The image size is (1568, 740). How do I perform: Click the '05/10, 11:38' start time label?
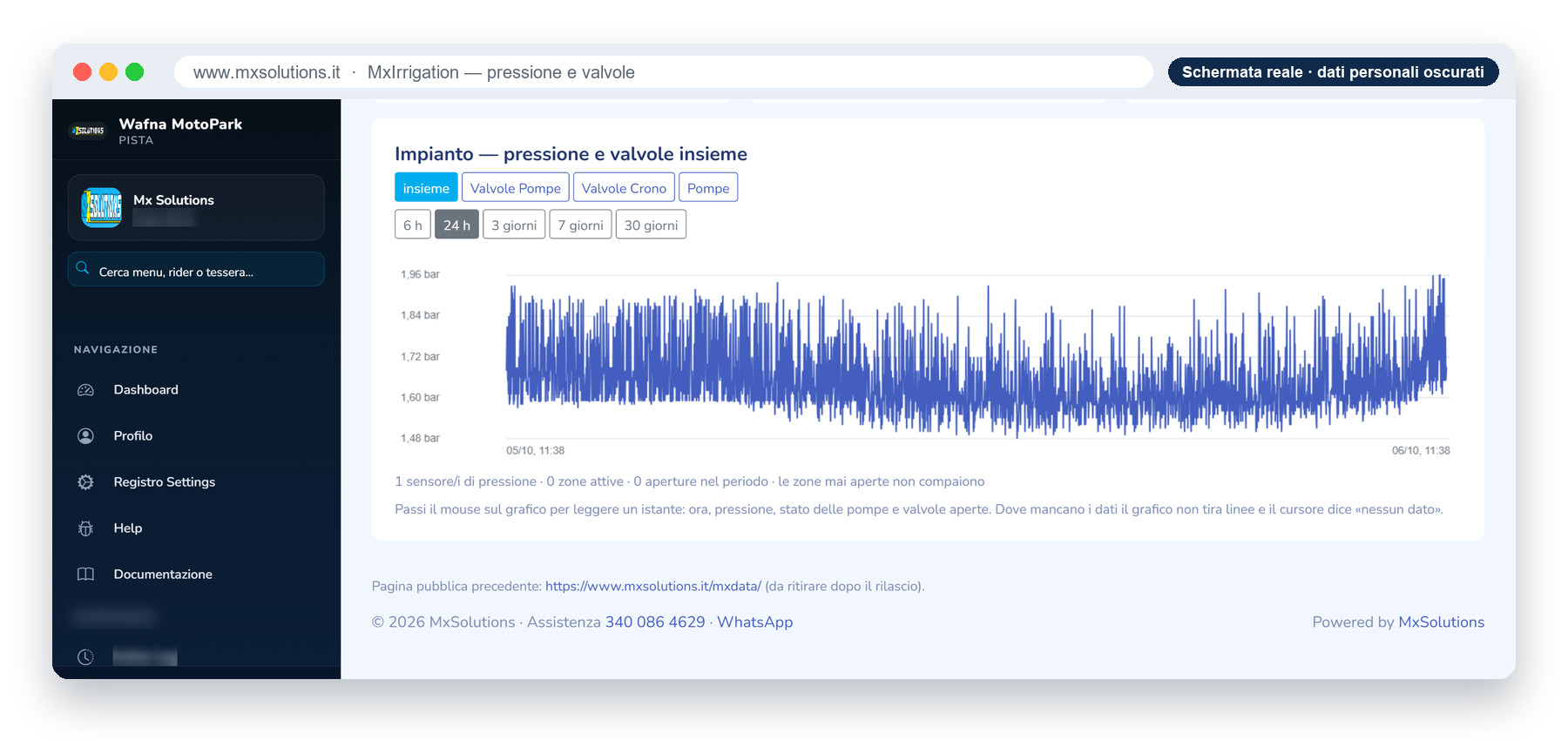535,450
